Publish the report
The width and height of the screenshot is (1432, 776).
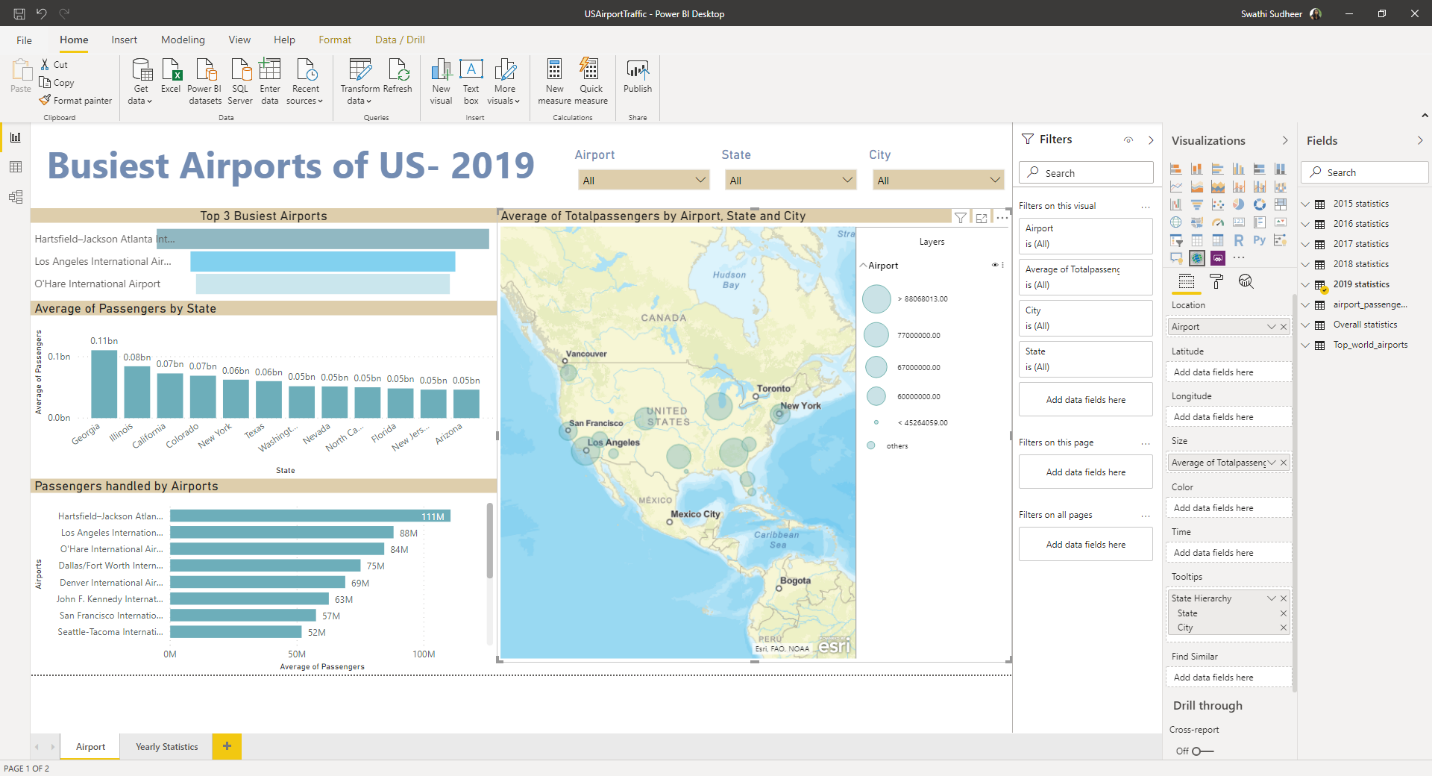coord(637,76)
